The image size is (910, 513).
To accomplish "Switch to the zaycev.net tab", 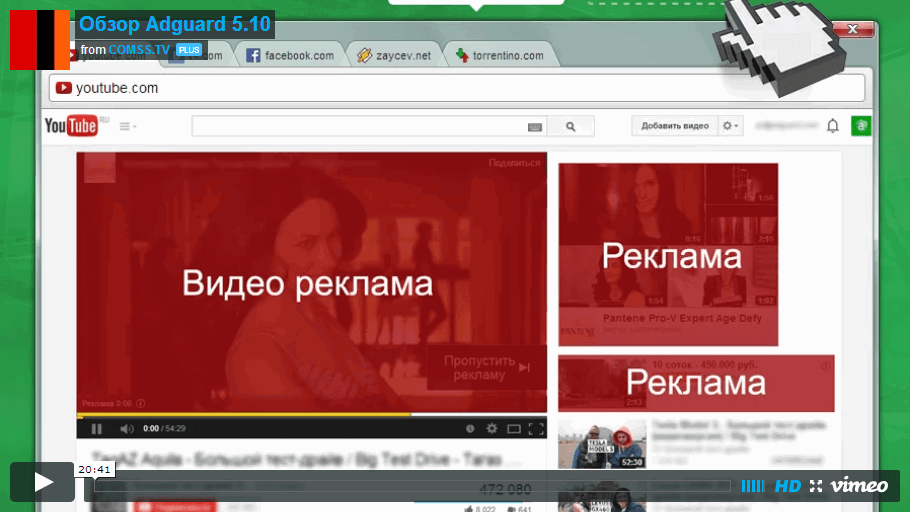I will click(395, 55).
